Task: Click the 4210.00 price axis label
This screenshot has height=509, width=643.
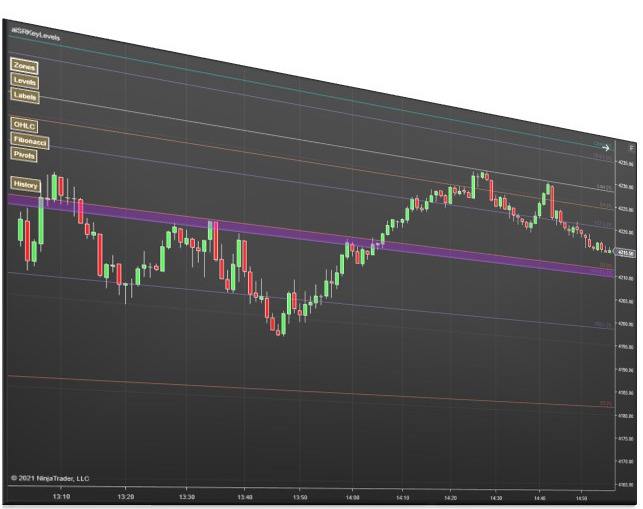Action: (x=626, y=278)
